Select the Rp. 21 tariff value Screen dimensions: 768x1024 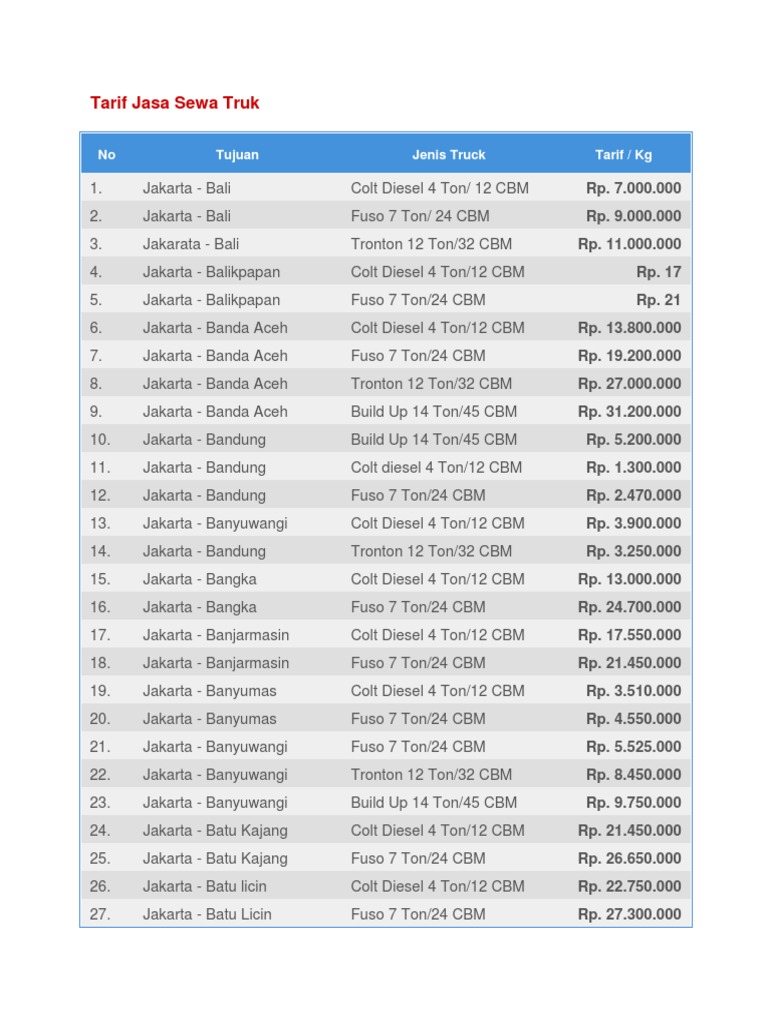pos(658,300)
